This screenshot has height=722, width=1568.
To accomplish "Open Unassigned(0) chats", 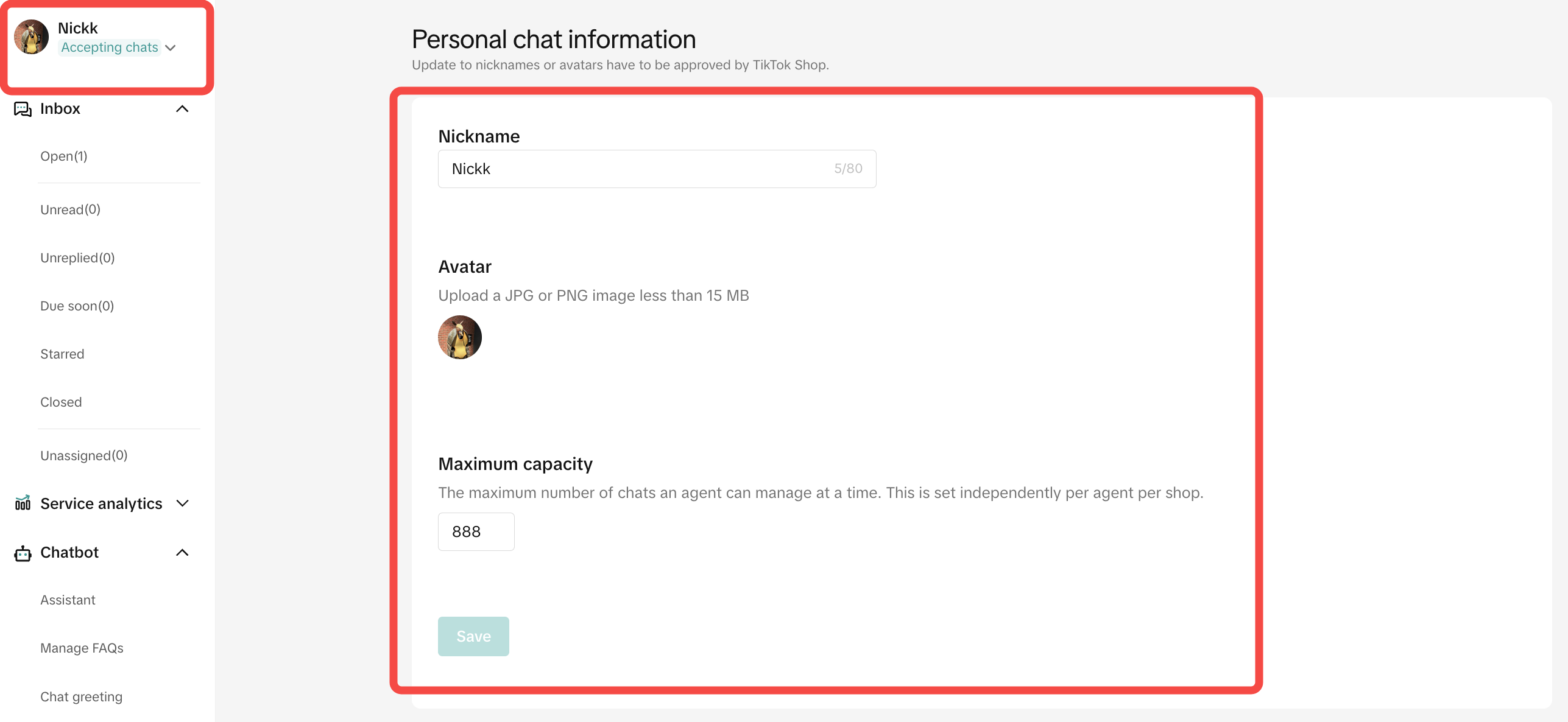I will pyautogui.click(x=83, y=456).
